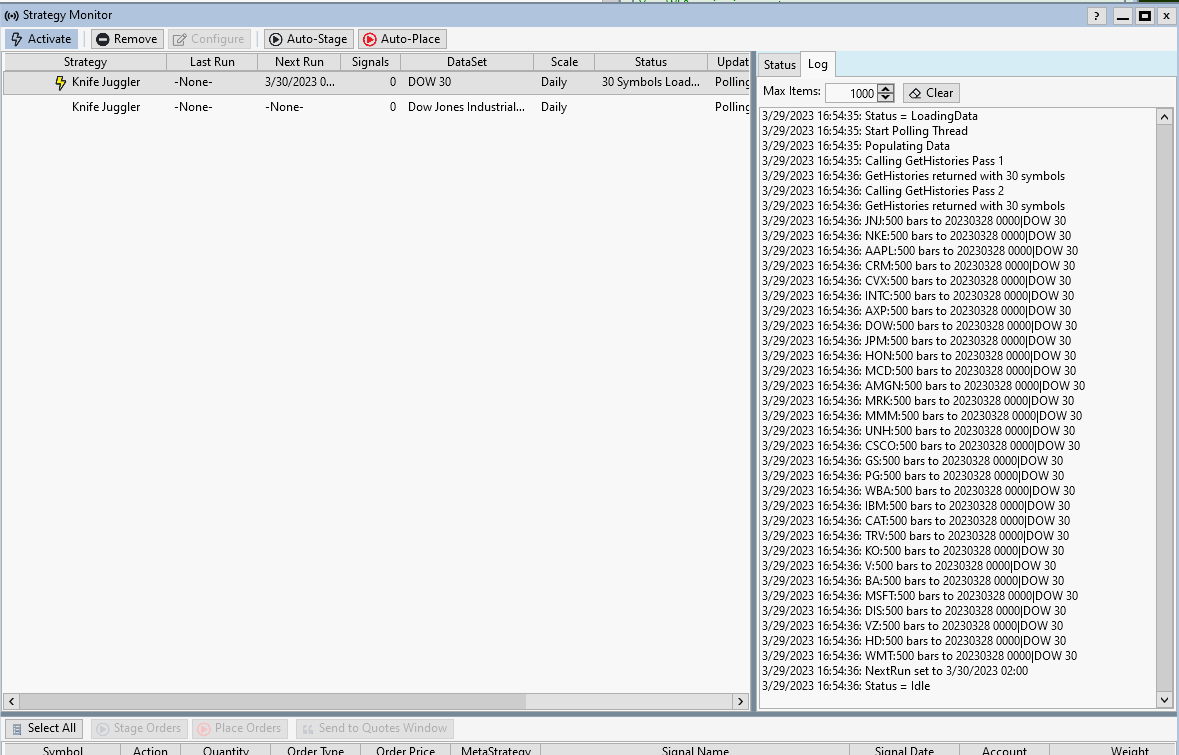Sort by the Status column header

click(x=650, y=62)
